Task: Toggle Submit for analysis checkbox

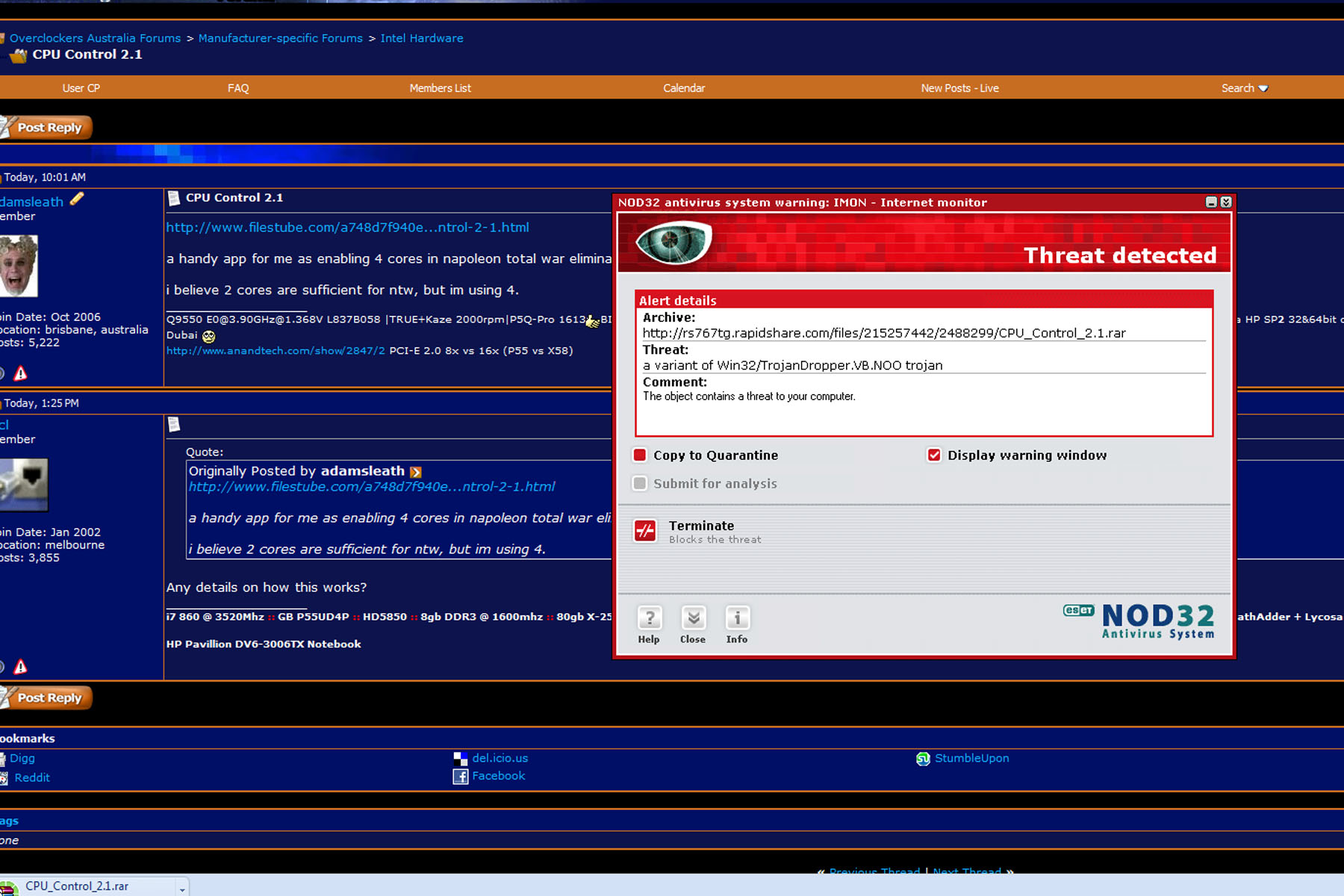Action: click(x=640, y=483)
